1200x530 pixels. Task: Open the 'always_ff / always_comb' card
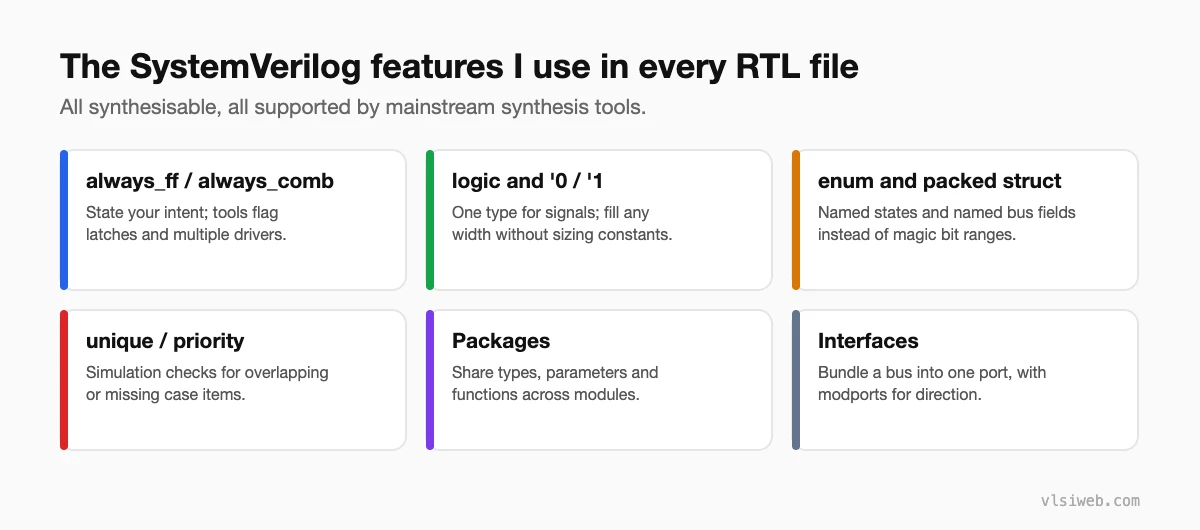pyautogui.click(x=233, y=220)
